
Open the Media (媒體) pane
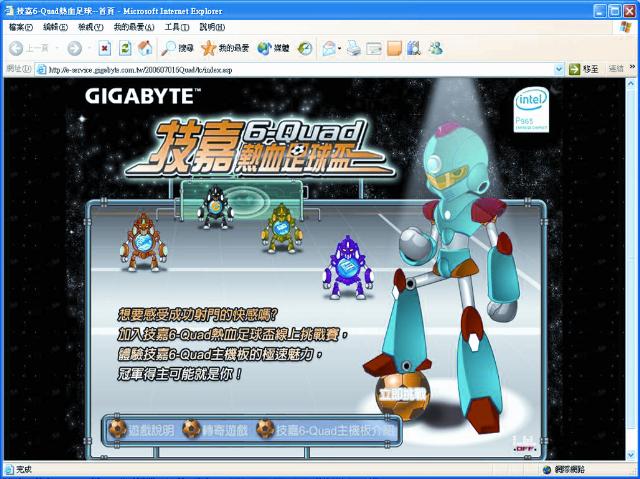click(x=273, y=49)
